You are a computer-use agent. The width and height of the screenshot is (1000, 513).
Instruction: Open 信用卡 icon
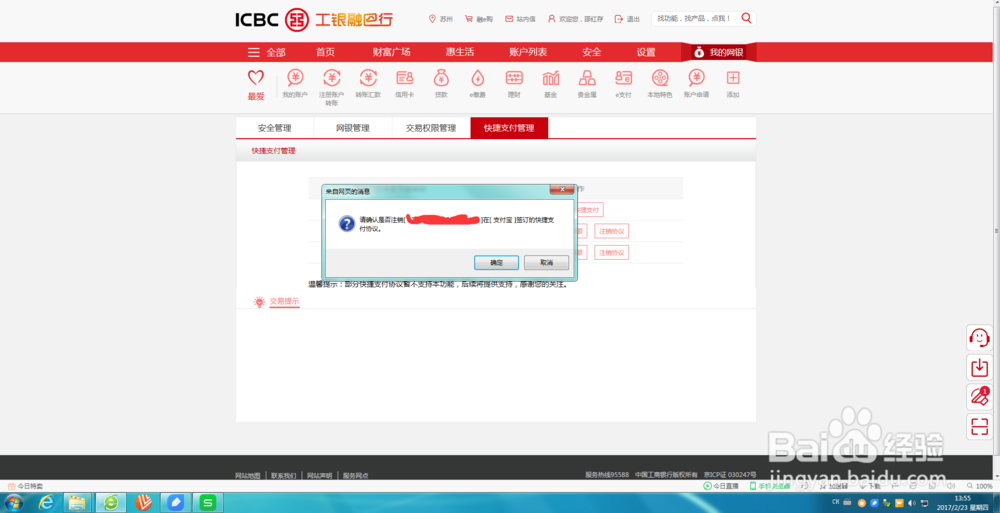click(404, 78)
